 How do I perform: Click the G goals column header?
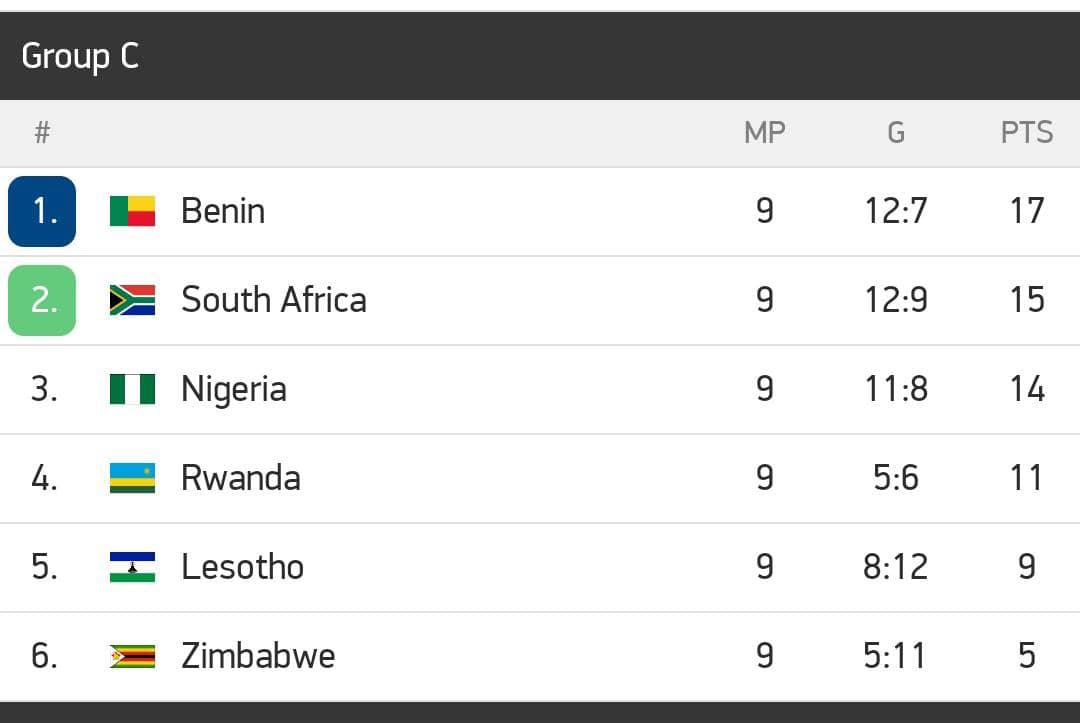[896, 133]
